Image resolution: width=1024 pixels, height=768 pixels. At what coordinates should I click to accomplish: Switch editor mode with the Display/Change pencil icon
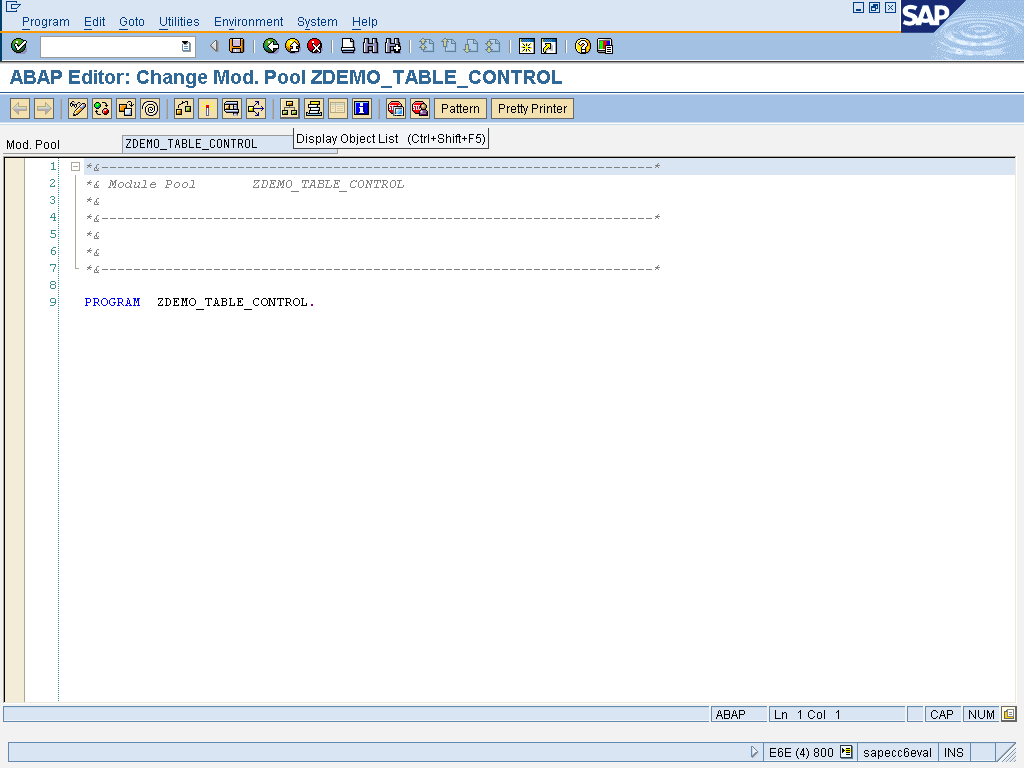point(77,108)
